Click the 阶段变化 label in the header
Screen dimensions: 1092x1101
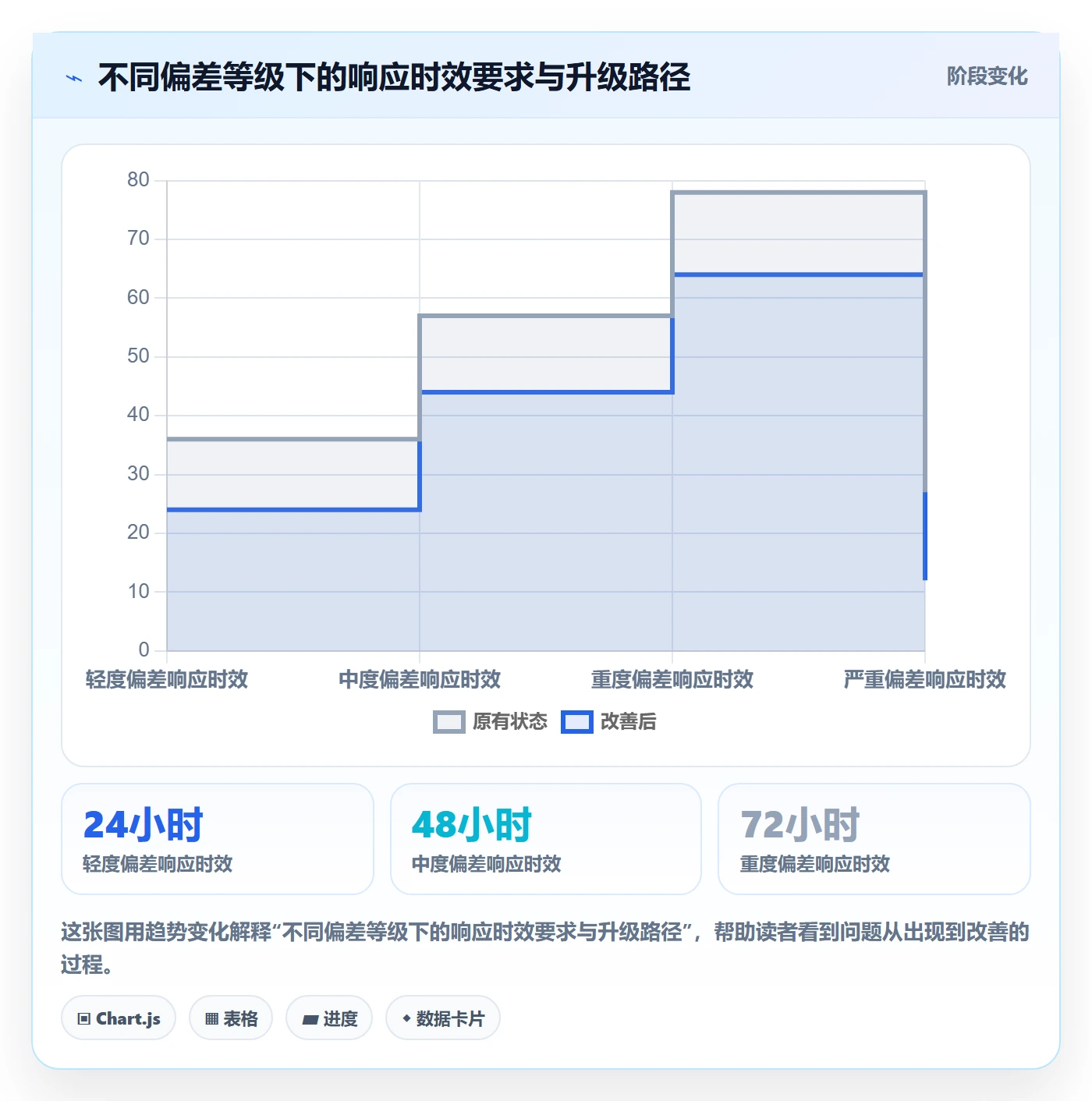coord(987,76)
